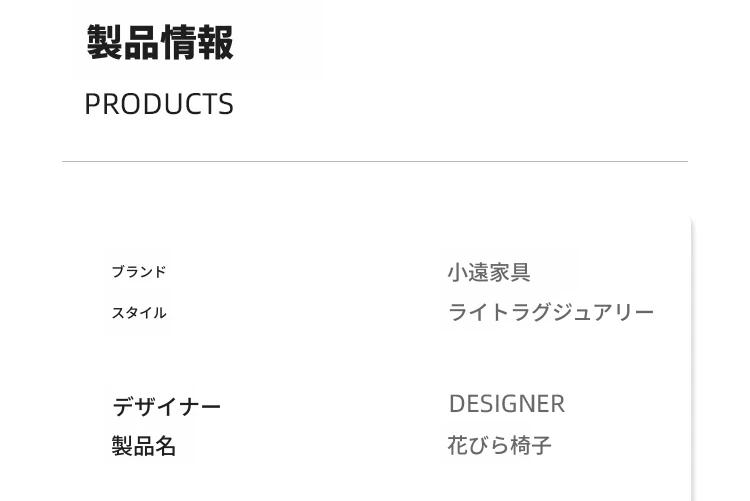Select the 花びら椅子 product name value

499,445
